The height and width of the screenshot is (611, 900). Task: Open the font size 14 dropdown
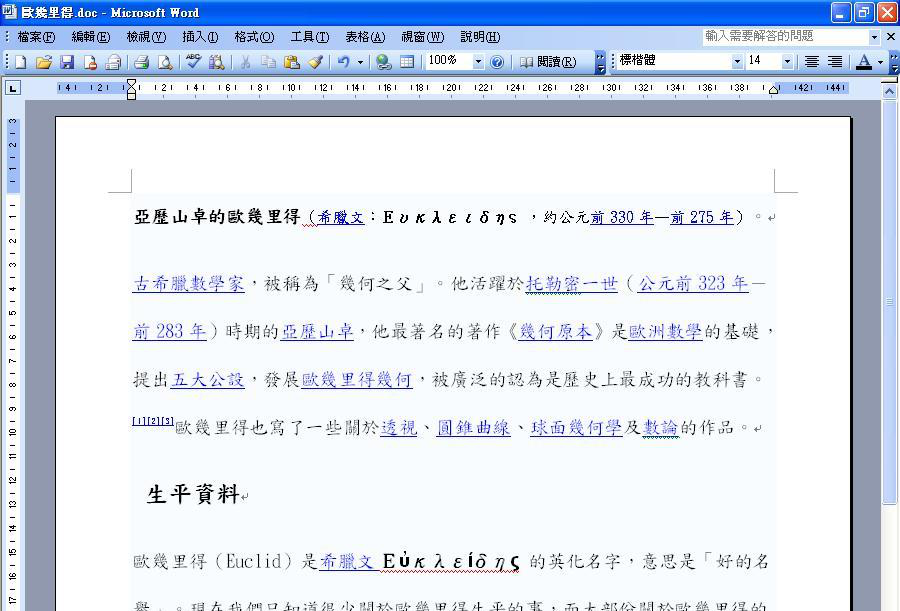click(788, 61)
